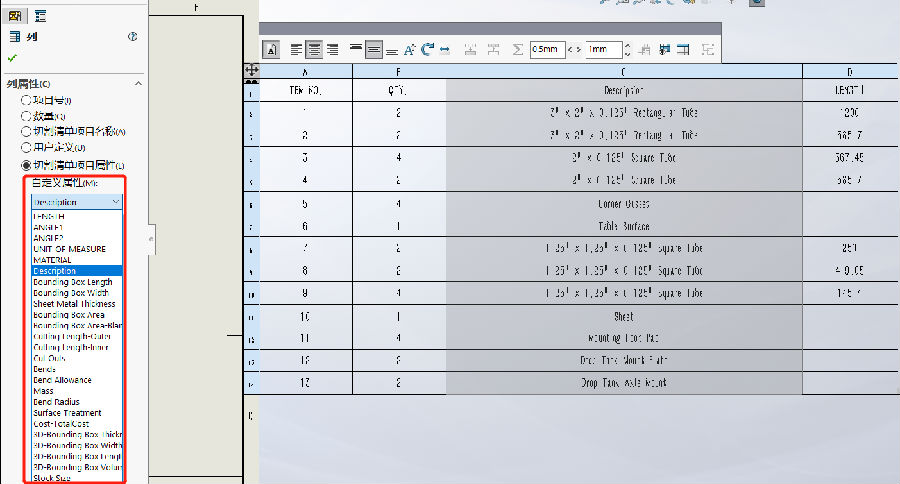Click column header C of the table
This screenshot has width=900, height=484.
[x=624, y=72]
